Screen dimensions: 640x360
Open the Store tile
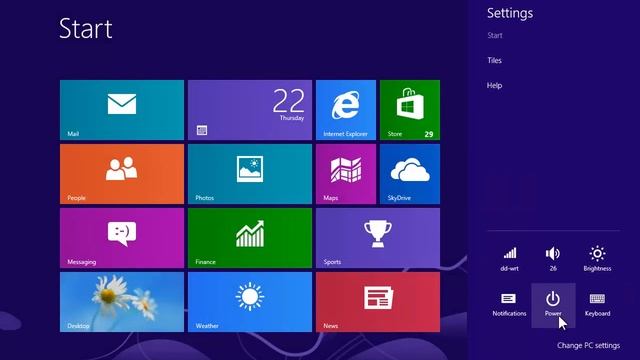(x=410, y=110)
